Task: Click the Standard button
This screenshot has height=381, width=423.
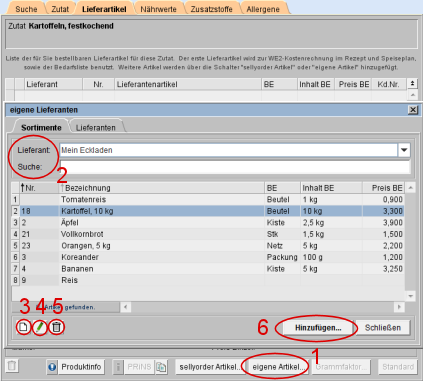Action: [398, 367]
